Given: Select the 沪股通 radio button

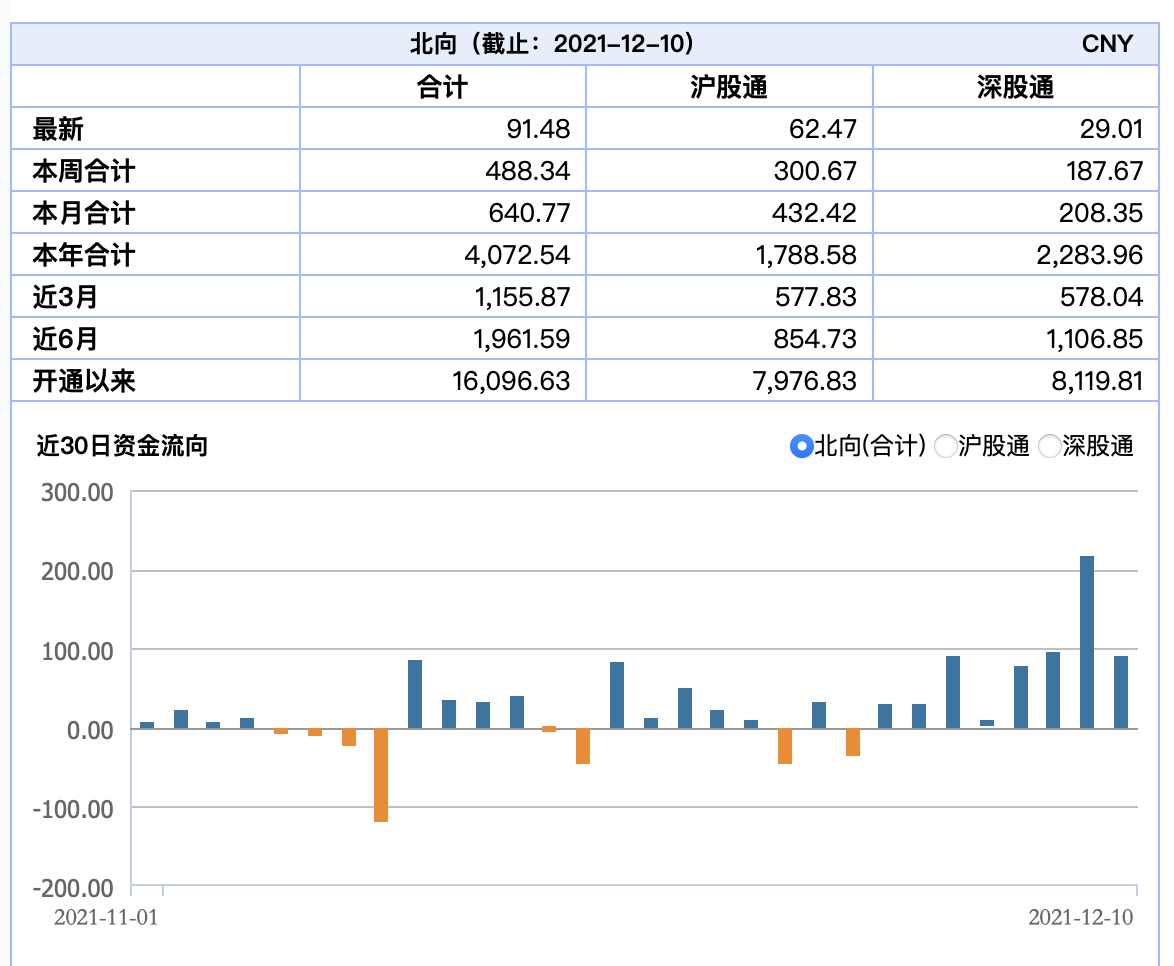Looking at the screenshot, I should pos(944,446).
